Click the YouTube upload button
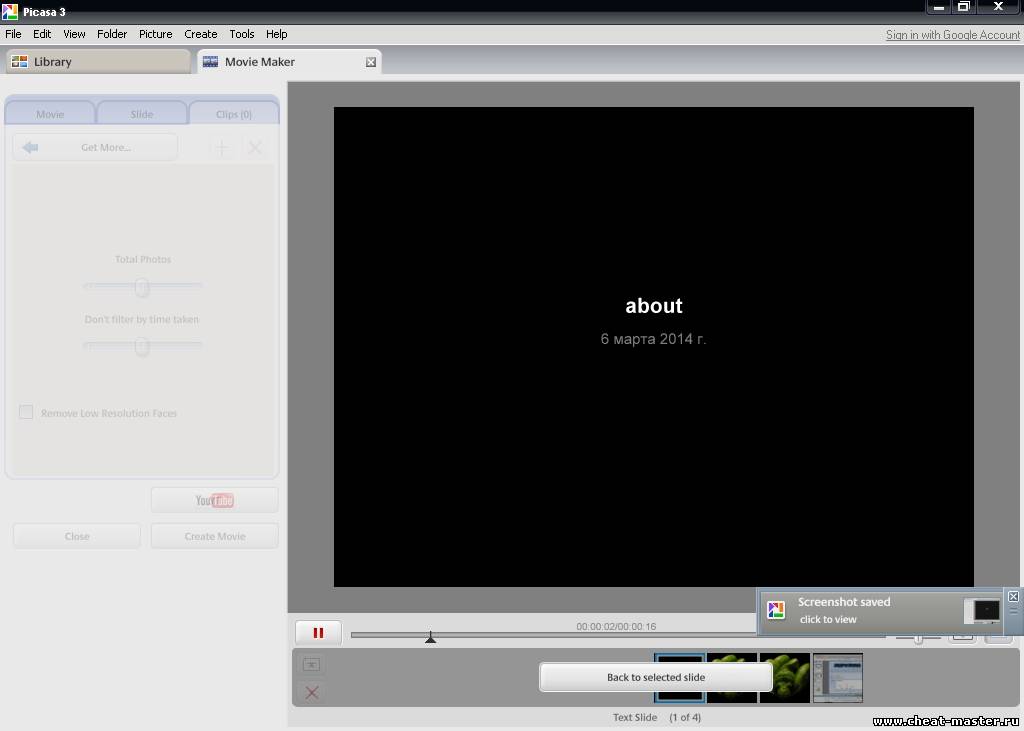 coord(214,500)
